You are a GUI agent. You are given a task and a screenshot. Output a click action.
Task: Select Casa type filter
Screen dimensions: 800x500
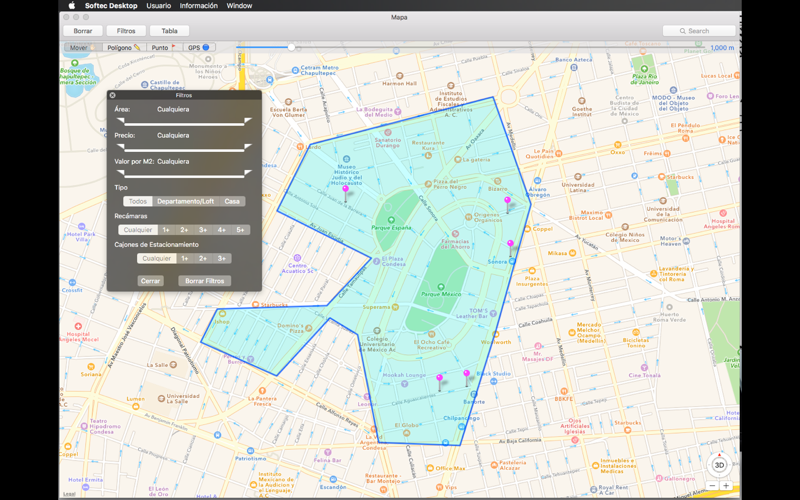232,201
